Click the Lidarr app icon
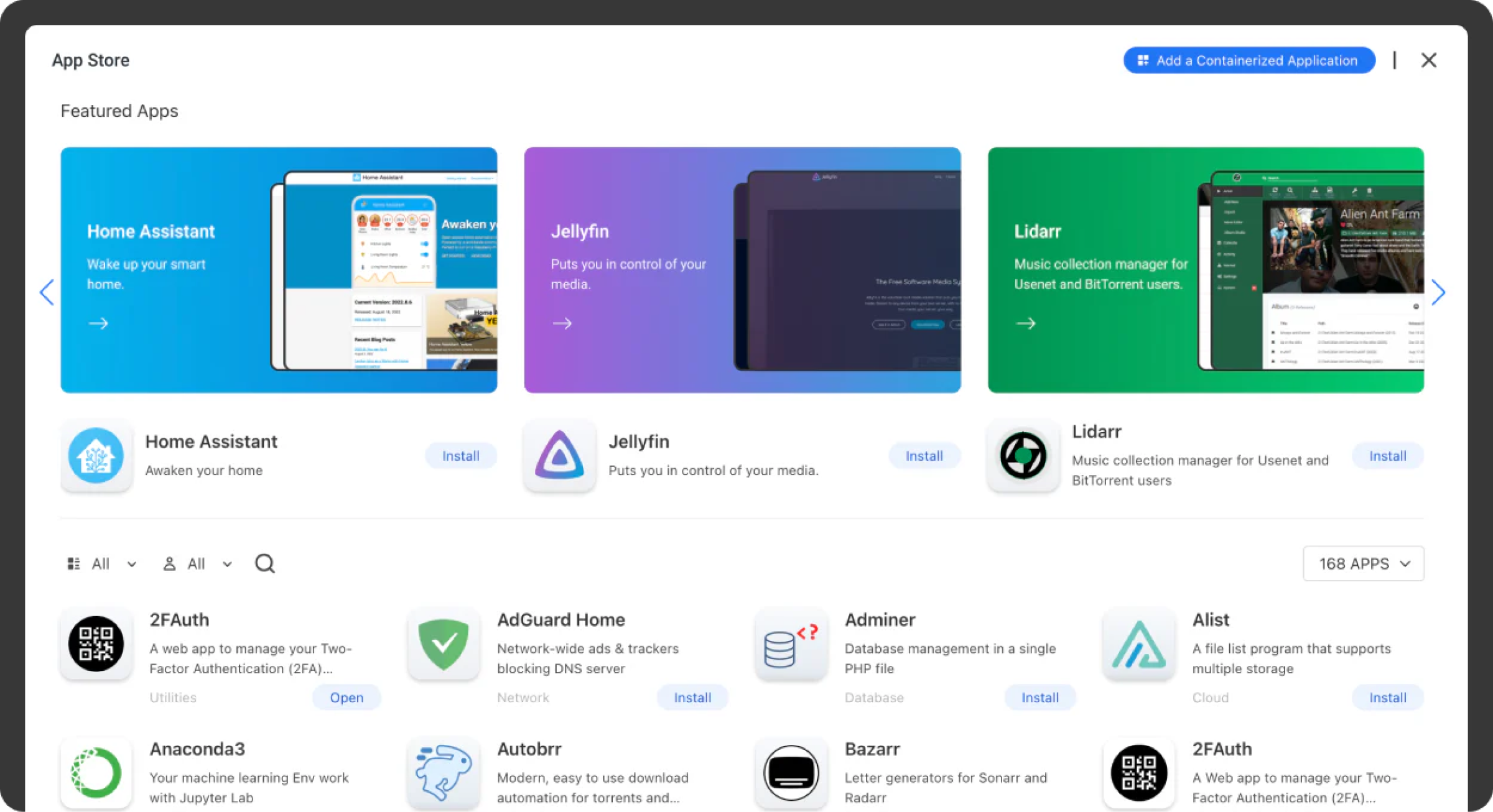This screenshot has height=812, width=1493. pyautogui.click(x=1023, y=455)
